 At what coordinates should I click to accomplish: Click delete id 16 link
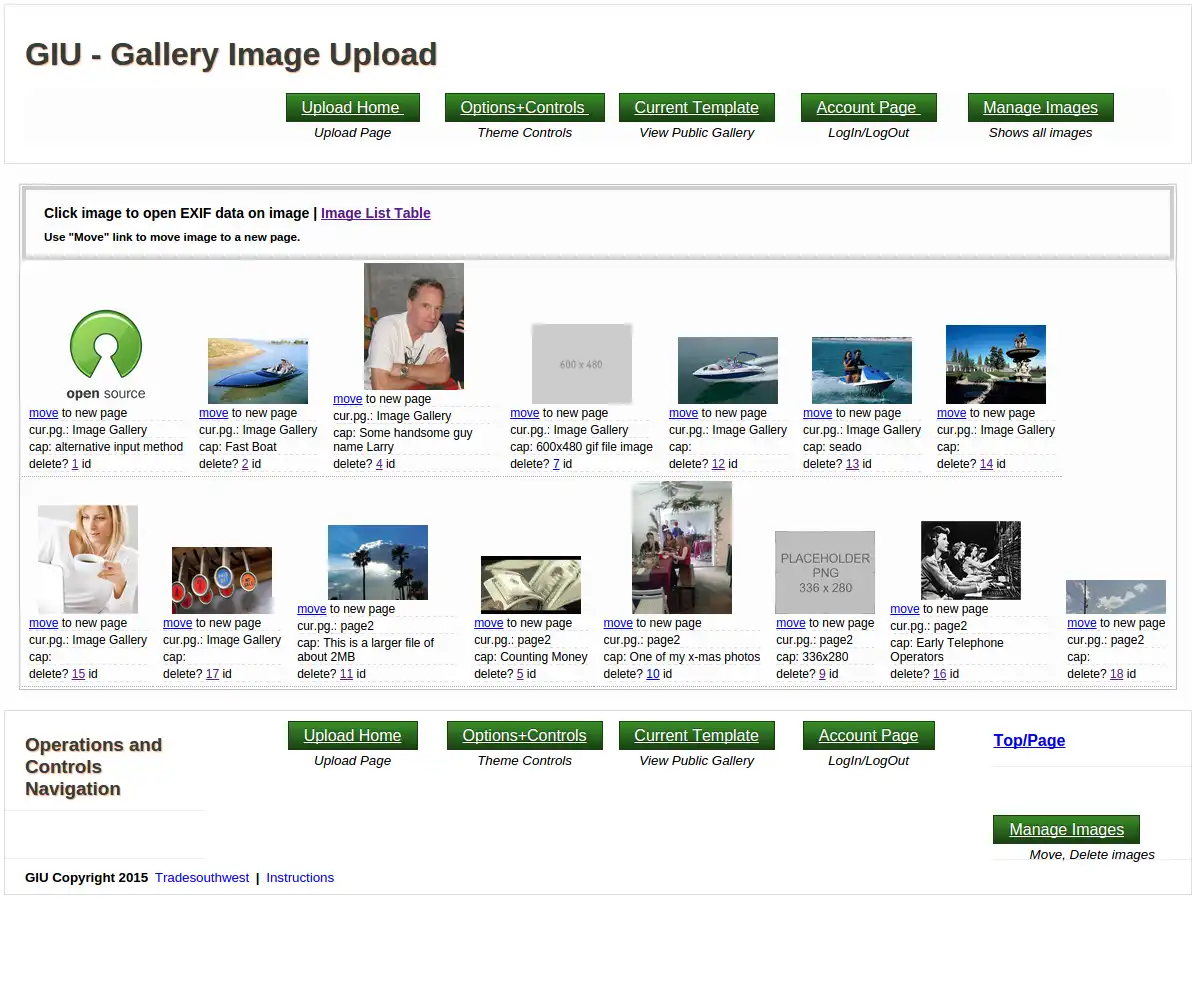[939, 674]
